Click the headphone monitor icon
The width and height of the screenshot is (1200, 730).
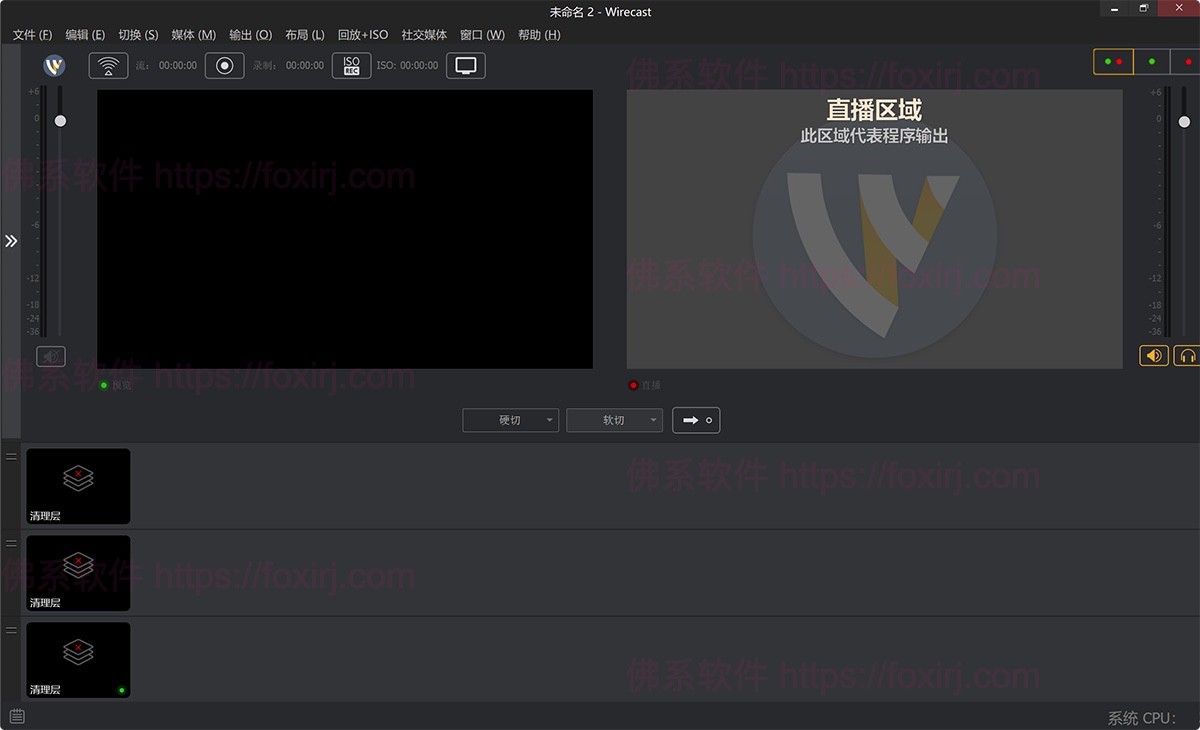tap(1186, 355)
